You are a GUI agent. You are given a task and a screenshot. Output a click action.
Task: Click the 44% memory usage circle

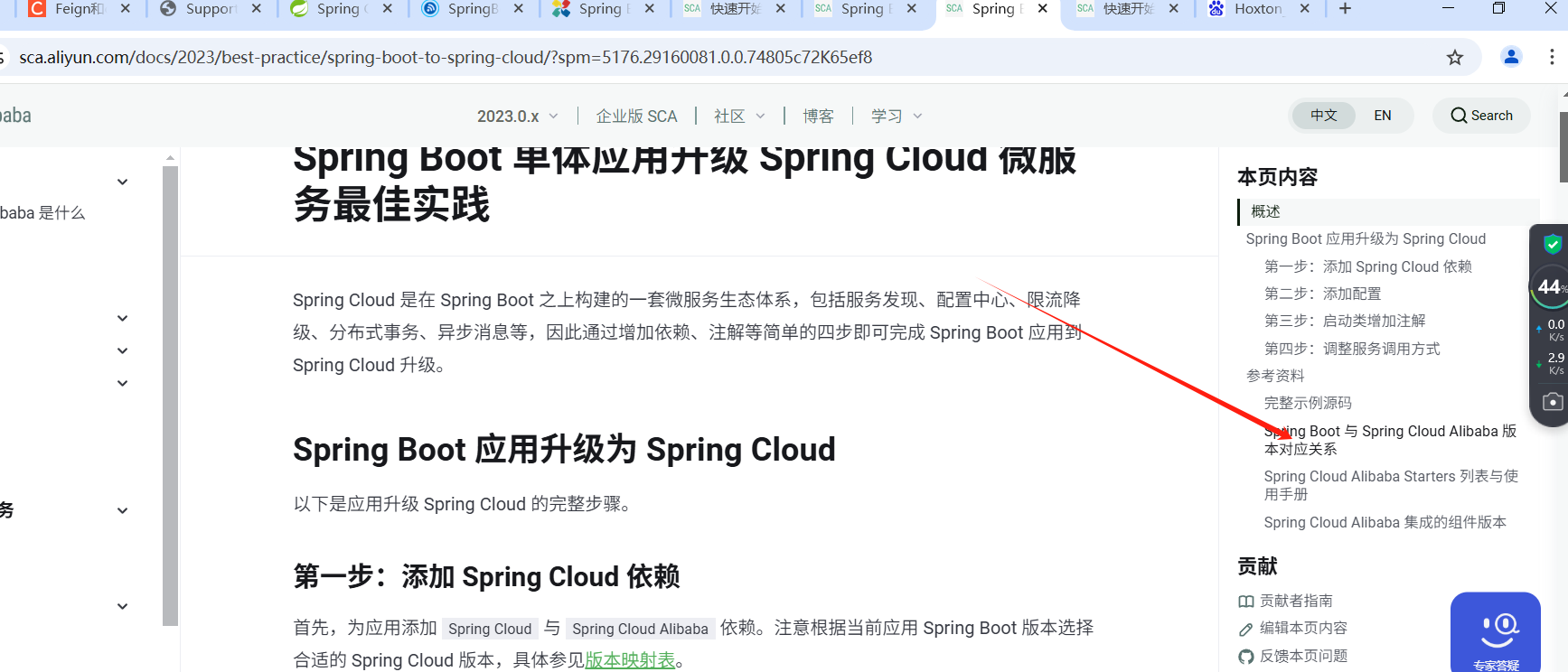click(1550, 286)
